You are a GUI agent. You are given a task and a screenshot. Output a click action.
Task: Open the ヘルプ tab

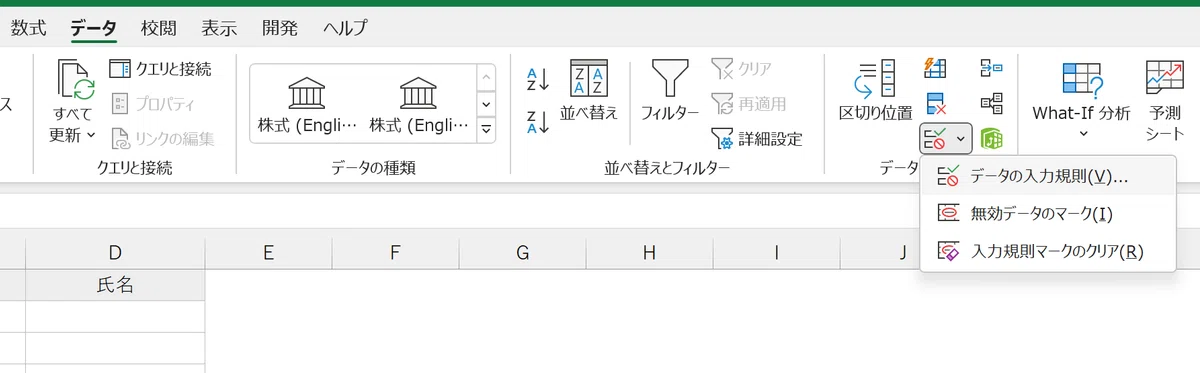[345, 28]
